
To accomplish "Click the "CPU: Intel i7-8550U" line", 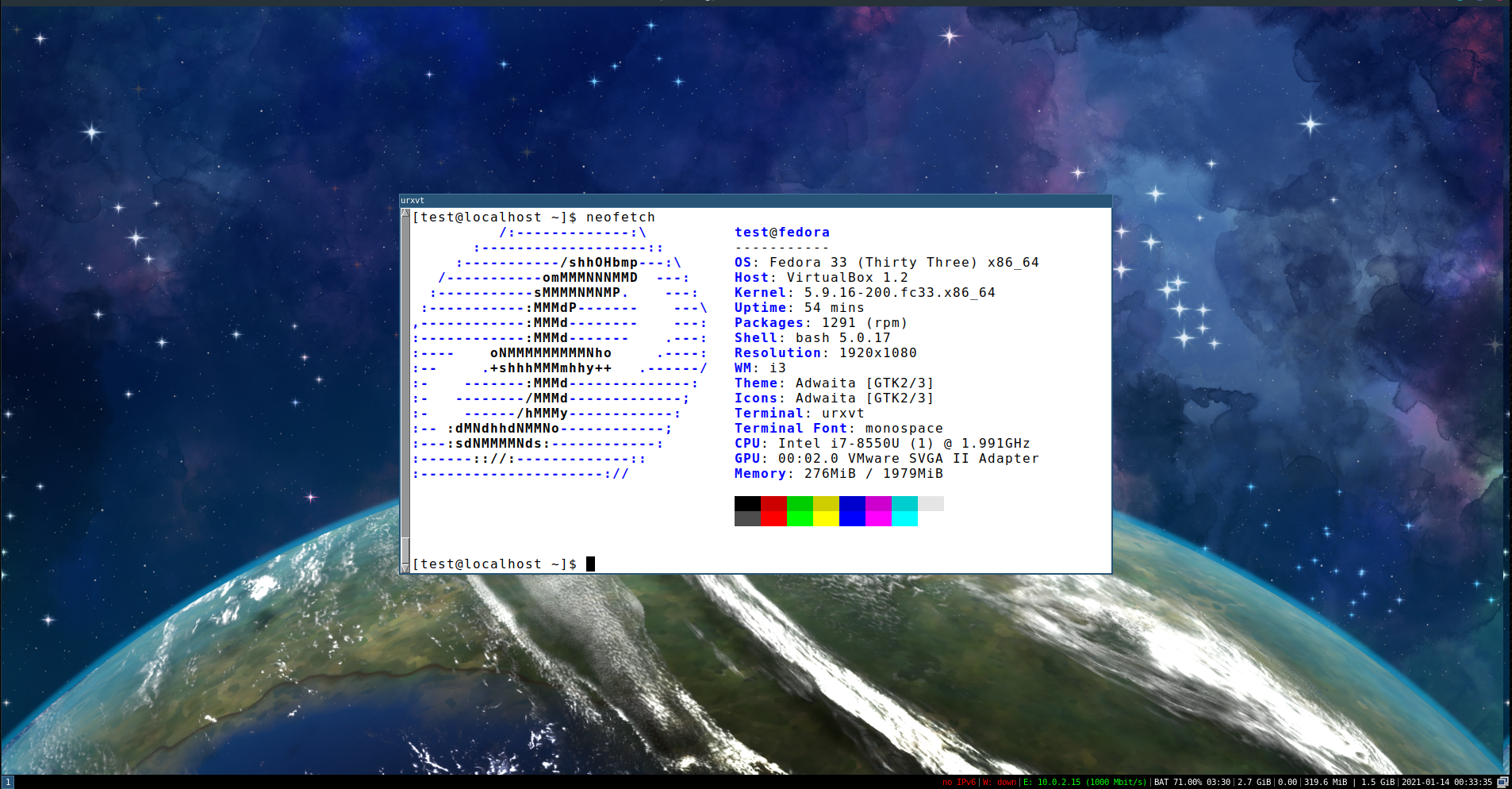I will pyautogui.click(x=883, y=443).
